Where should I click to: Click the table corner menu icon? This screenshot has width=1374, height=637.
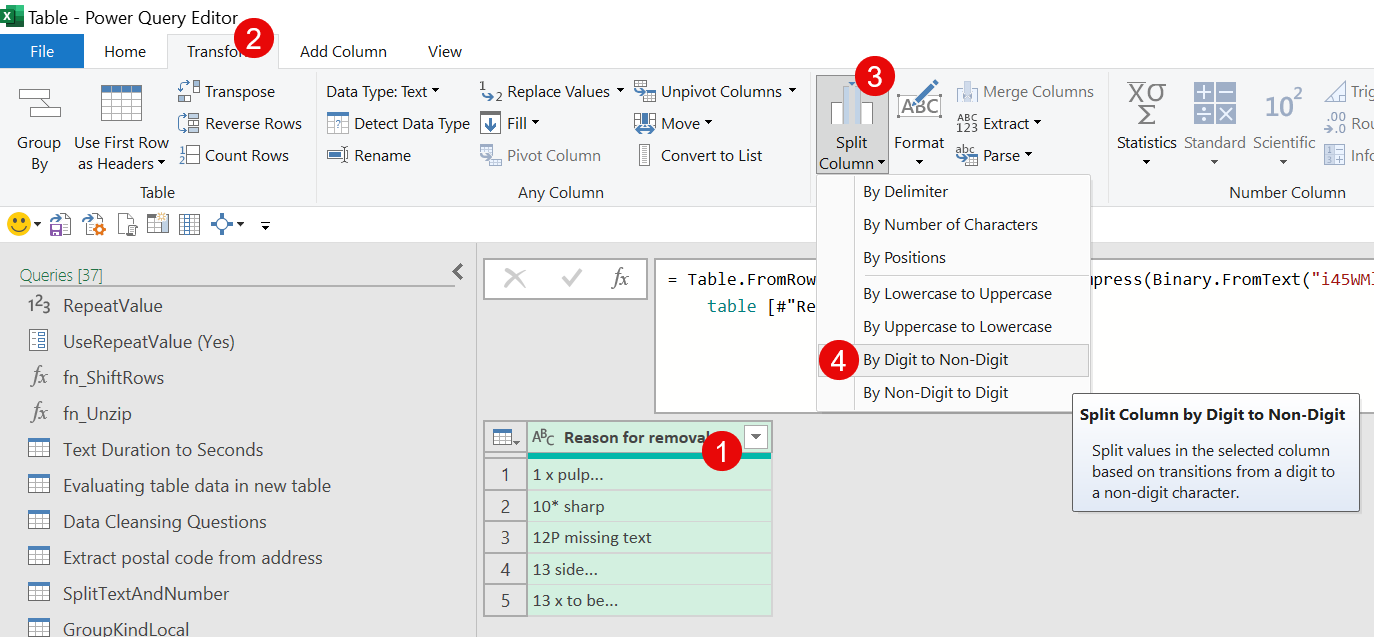[x=505, y=437]
